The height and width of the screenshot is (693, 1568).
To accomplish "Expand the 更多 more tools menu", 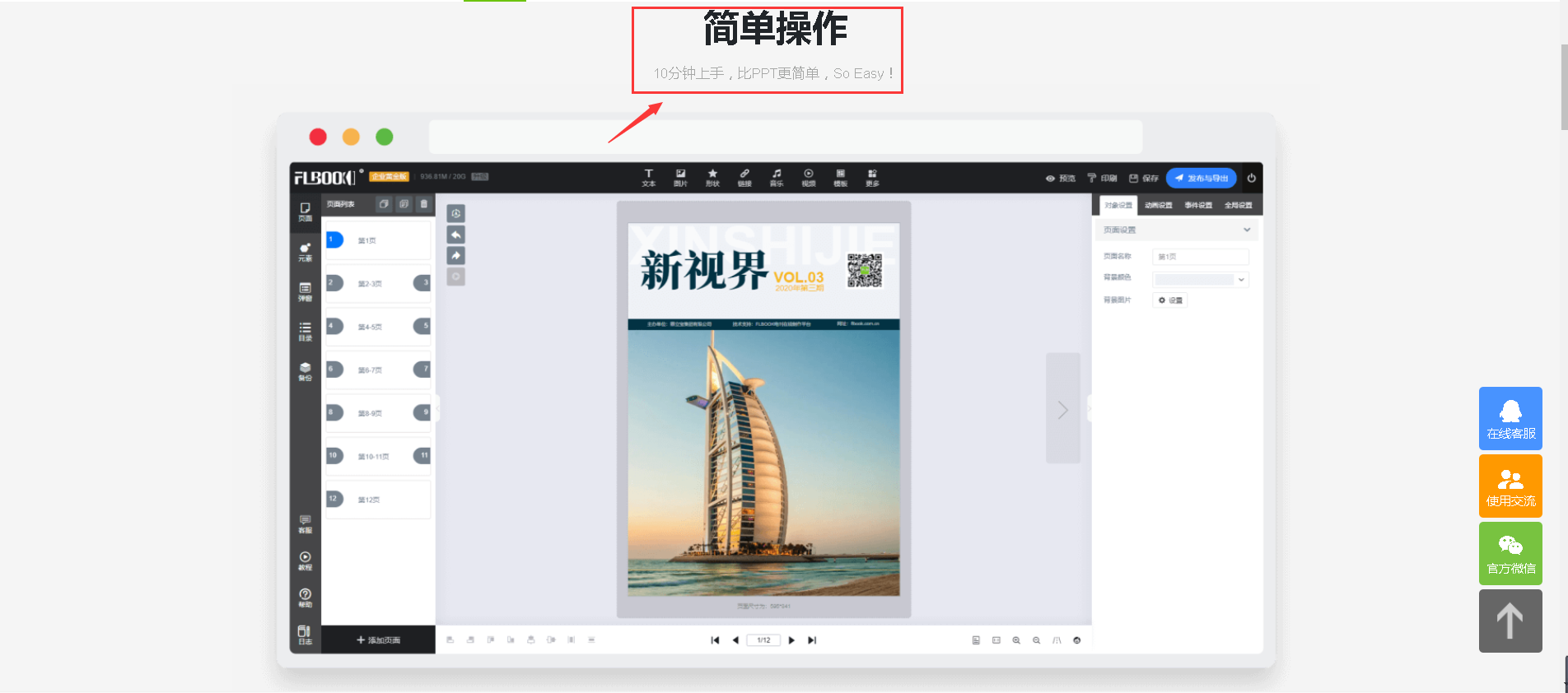I will (x=872, y=178).
